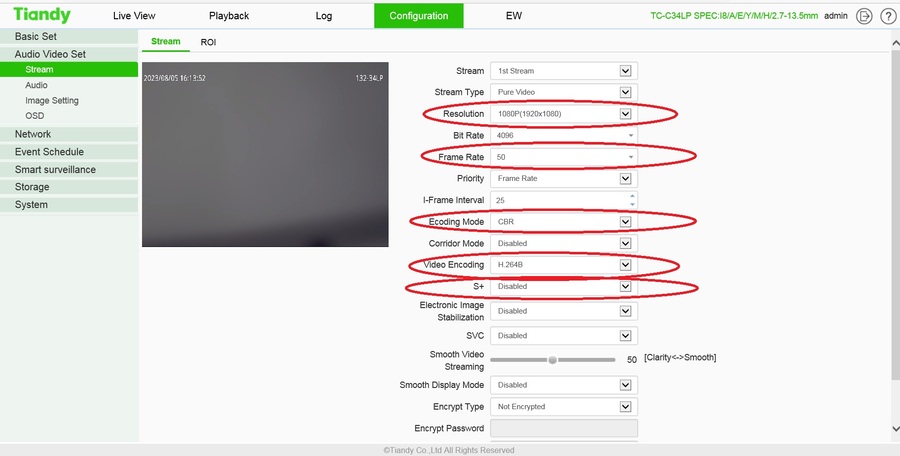The height and width of the screenshot is (456, 900).
Task: Open the Image Setting page
Action: click(52, 101)
